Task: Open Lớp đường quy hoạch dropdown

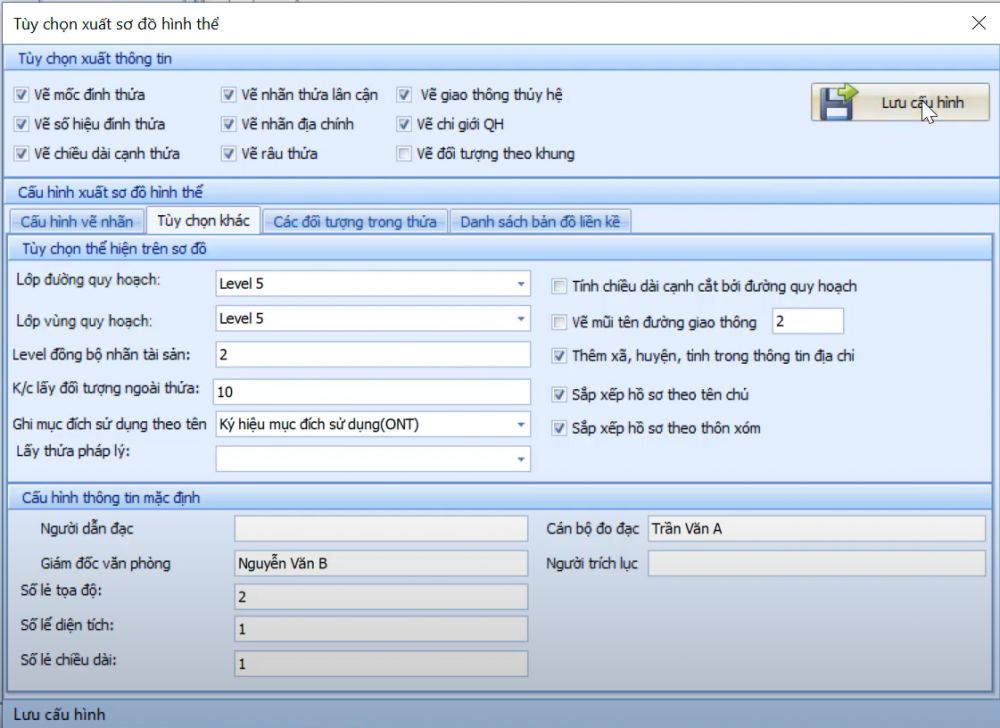Action: [x=520, y=284]
